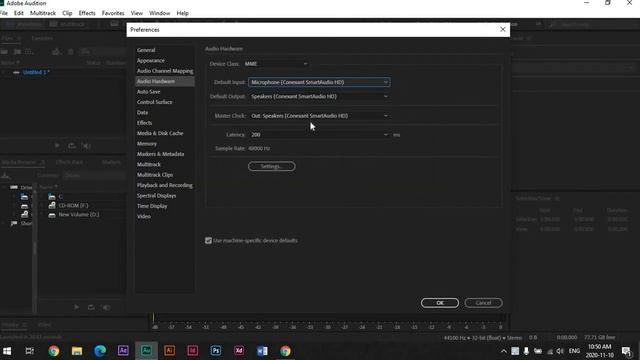The width and height of the screenshot is (640, 360).
Task: Switch to the Effects Rack tab
Action: [x=69, y=162]
